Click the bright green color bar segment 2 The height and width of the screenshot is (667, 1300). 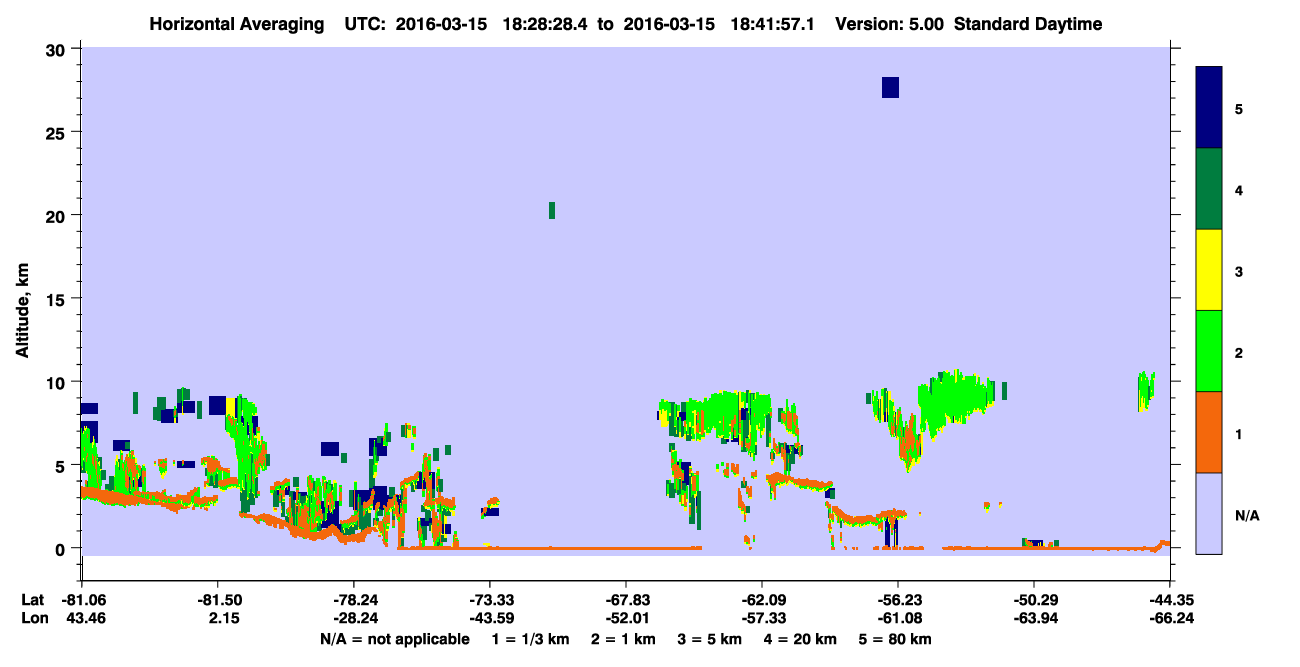[1209, 351]
